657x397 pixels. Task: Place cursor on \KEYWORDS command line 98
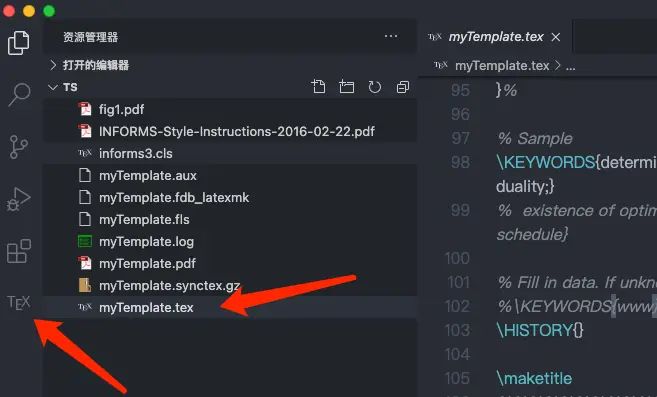click(x=546, y=162)
